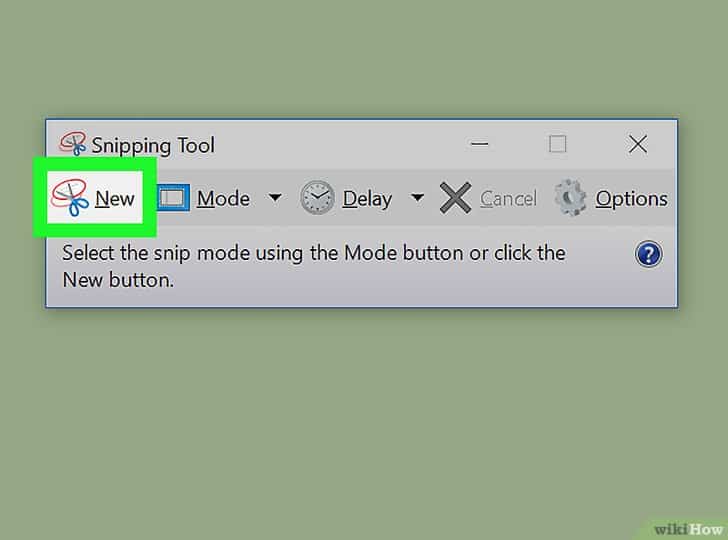This screenshot has width=728, height=540.
Task: Click the wikiHow watermark logo
Action: [x=687, y=527]
